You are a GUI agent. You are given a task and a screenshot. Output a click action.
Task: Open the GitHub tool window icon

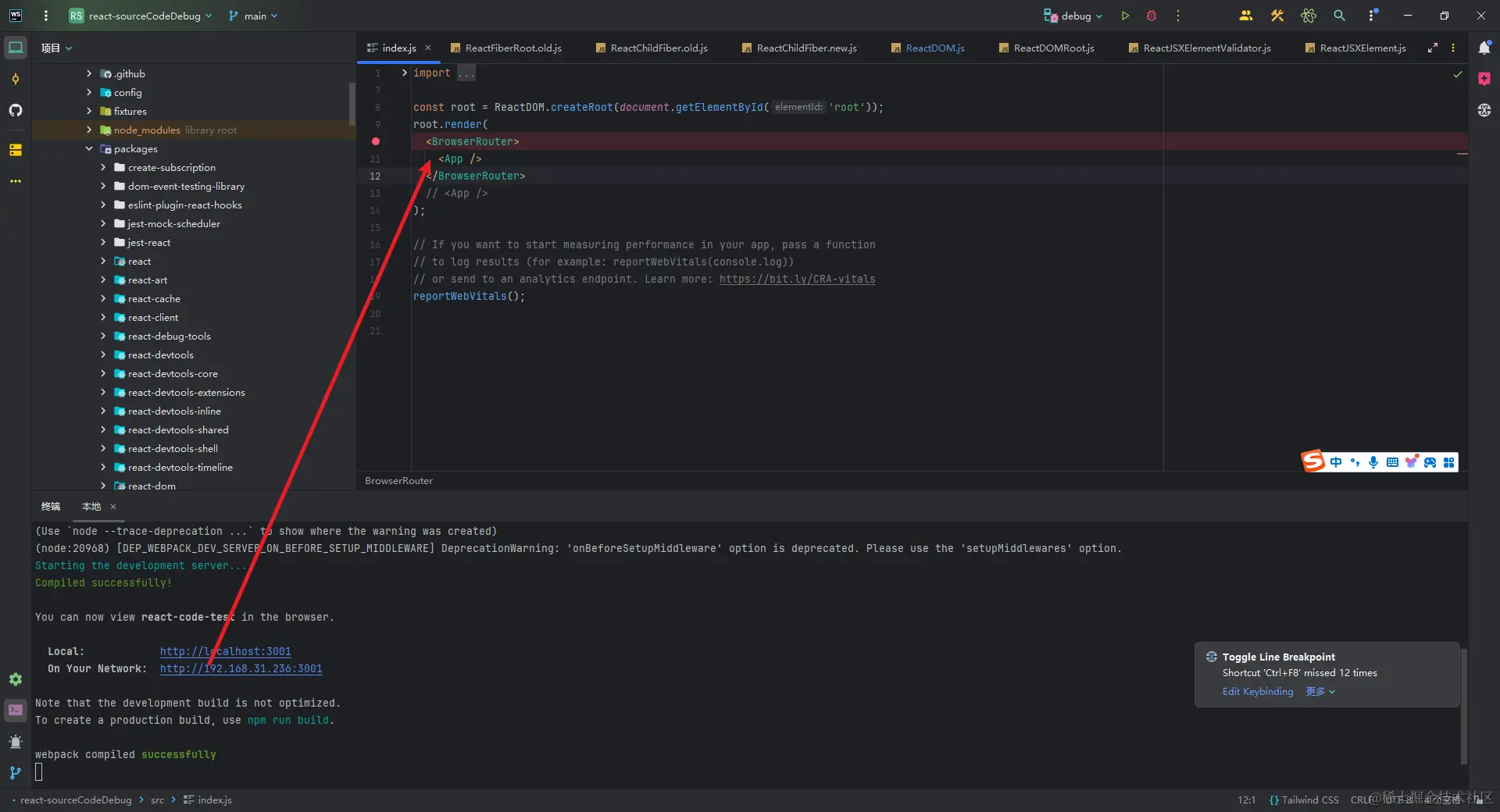[x=16, y=110]
